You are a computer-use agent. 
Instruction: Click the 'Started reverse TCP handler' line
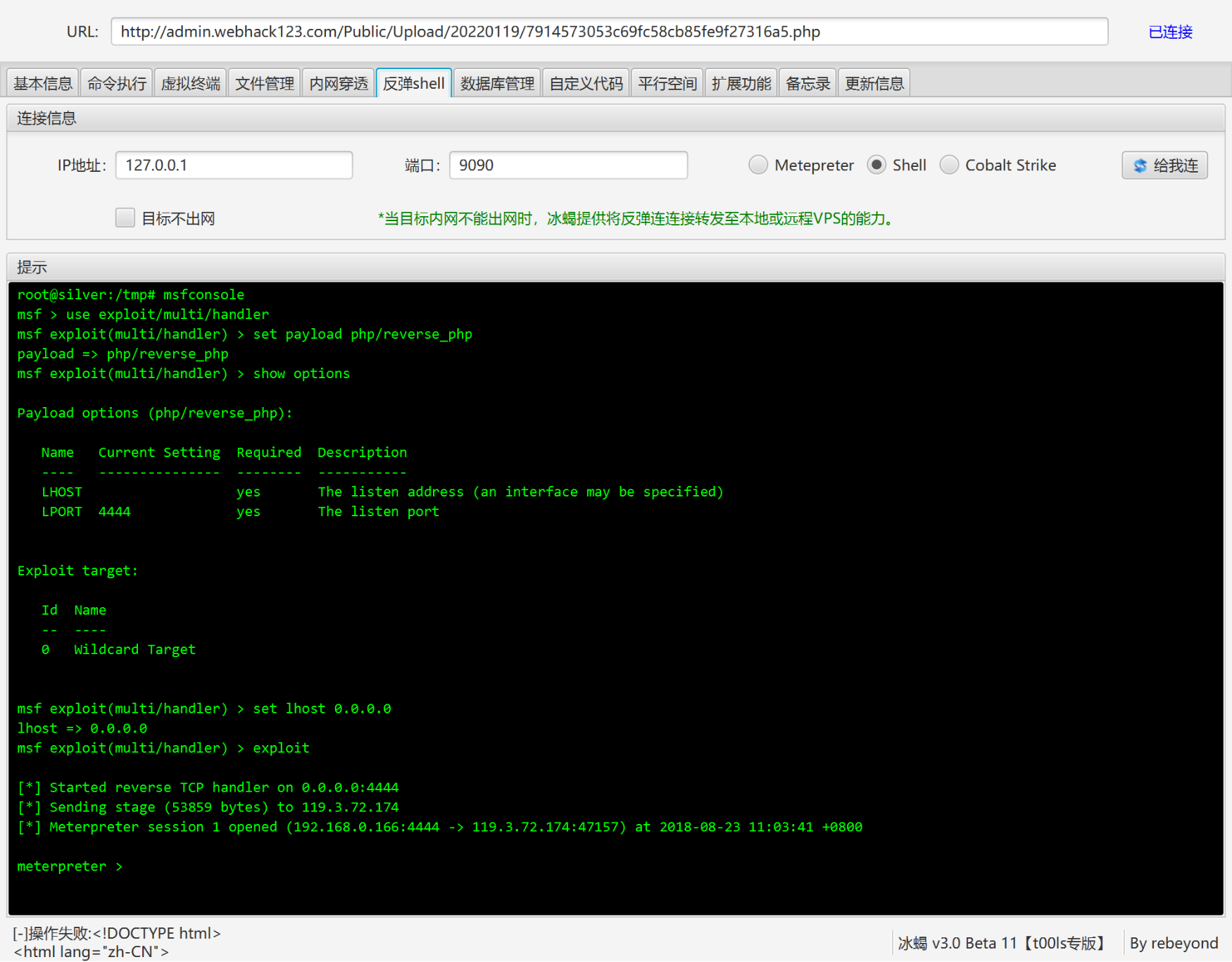208,787
